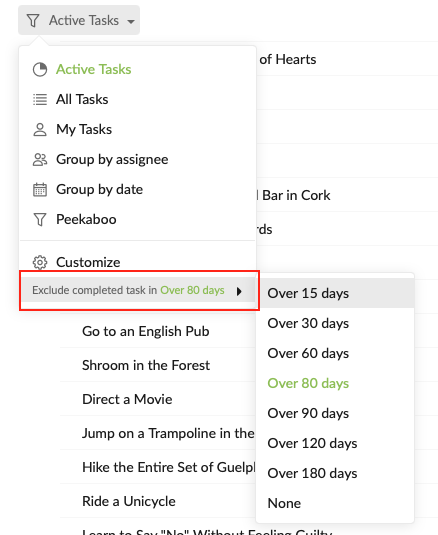
Task: Open the Go to an English Pub task
Action: [x=146, y=331]
